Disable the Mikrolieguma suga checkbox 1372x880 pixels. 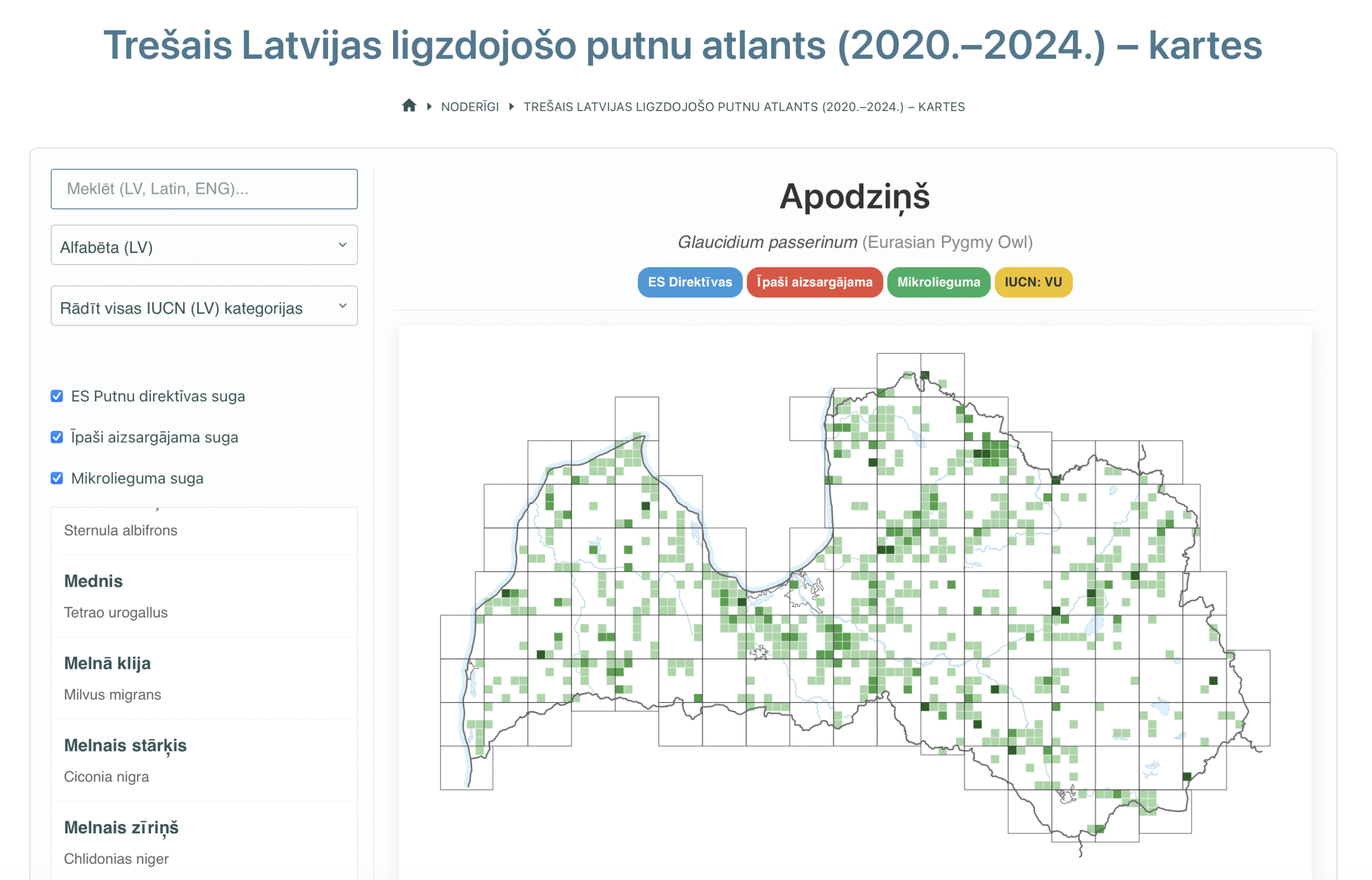point(57,478)
